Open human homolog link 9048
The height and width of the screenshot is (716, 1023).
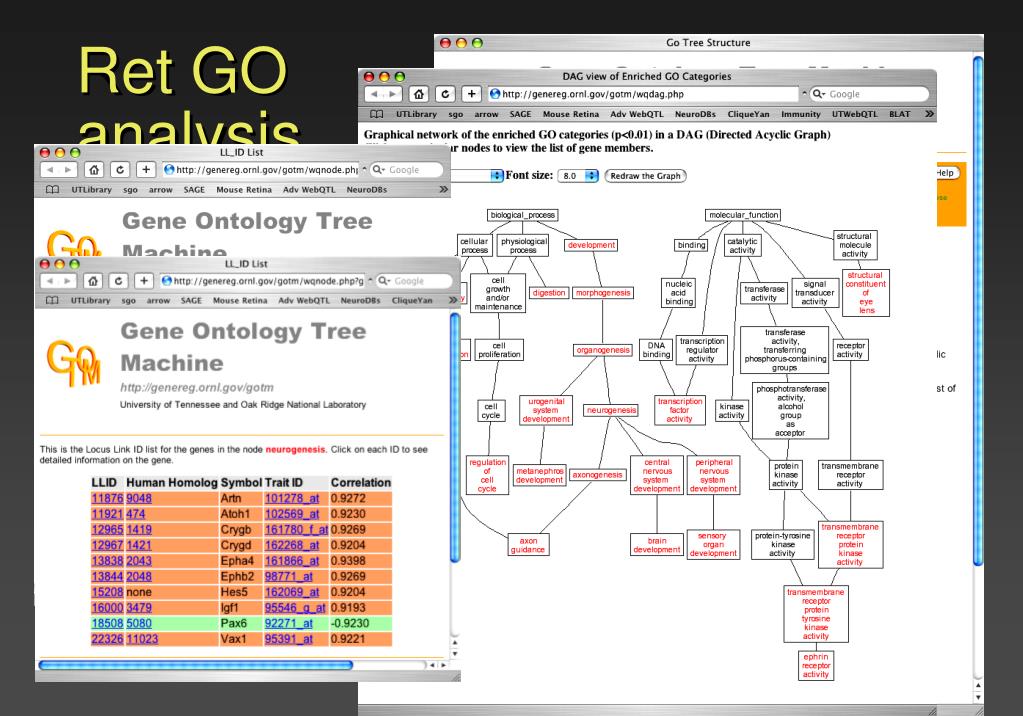tap(139, 499)
